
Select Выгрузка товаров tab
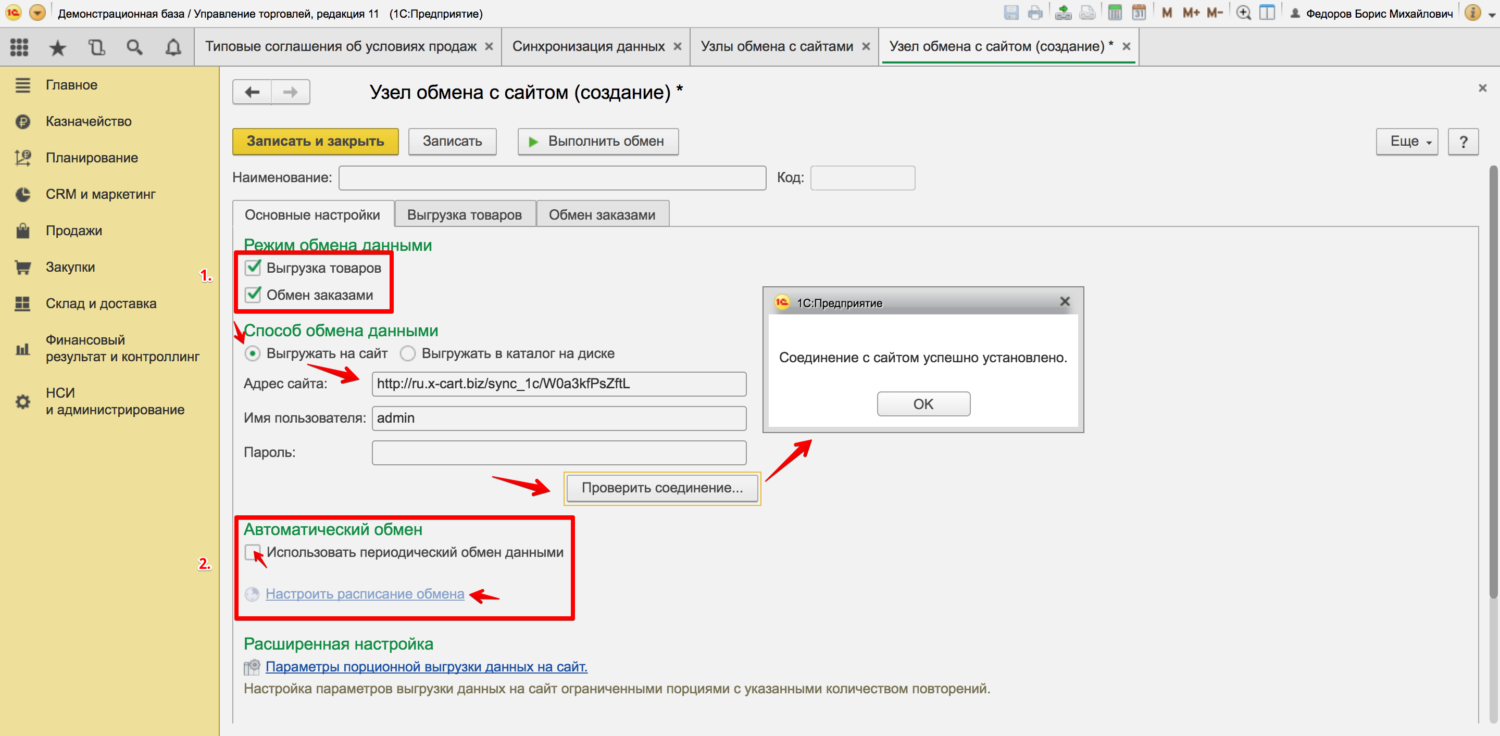pyautogui.click(x=465, y=214)
